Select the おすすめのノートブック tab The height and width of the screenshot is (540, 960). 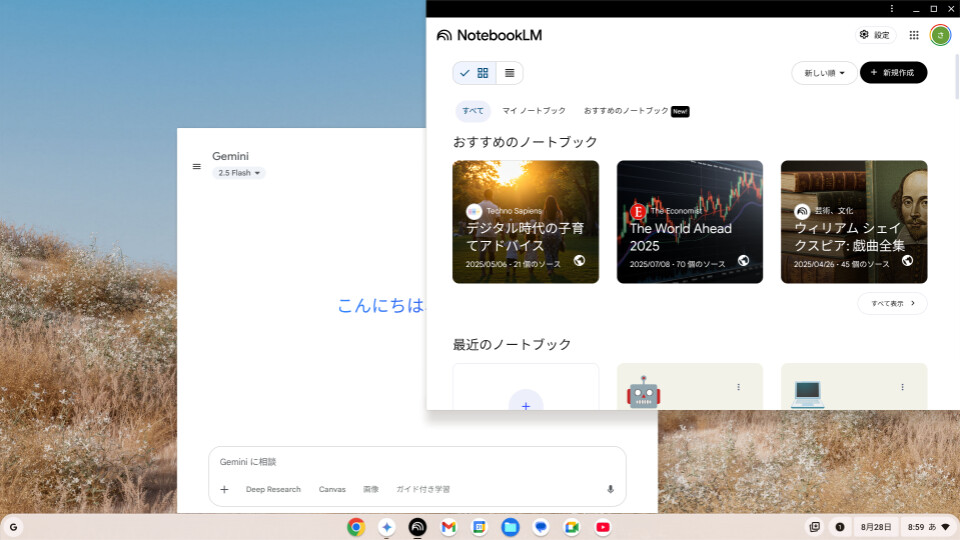(626, 111)
